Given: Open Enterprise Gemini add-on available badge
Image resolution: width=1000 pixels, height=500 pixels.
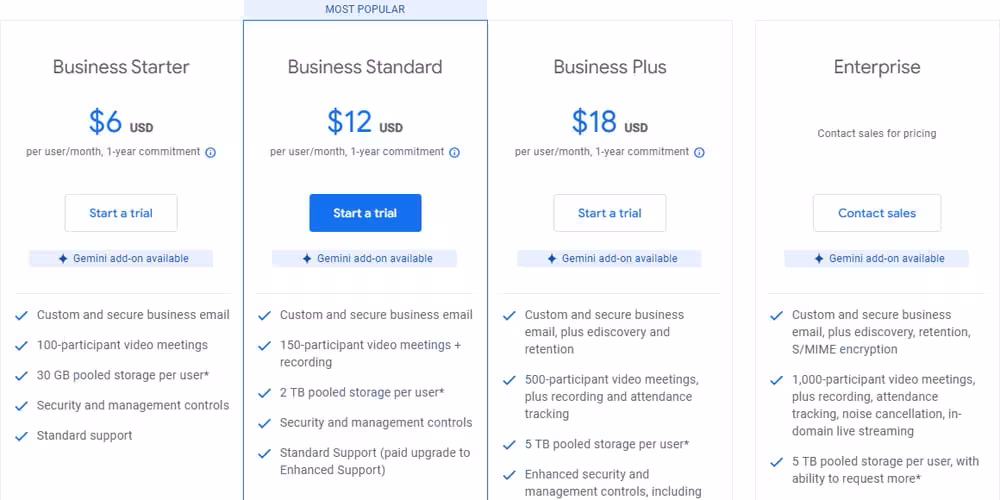Looking at the screenshot, I should pos(877,258).
